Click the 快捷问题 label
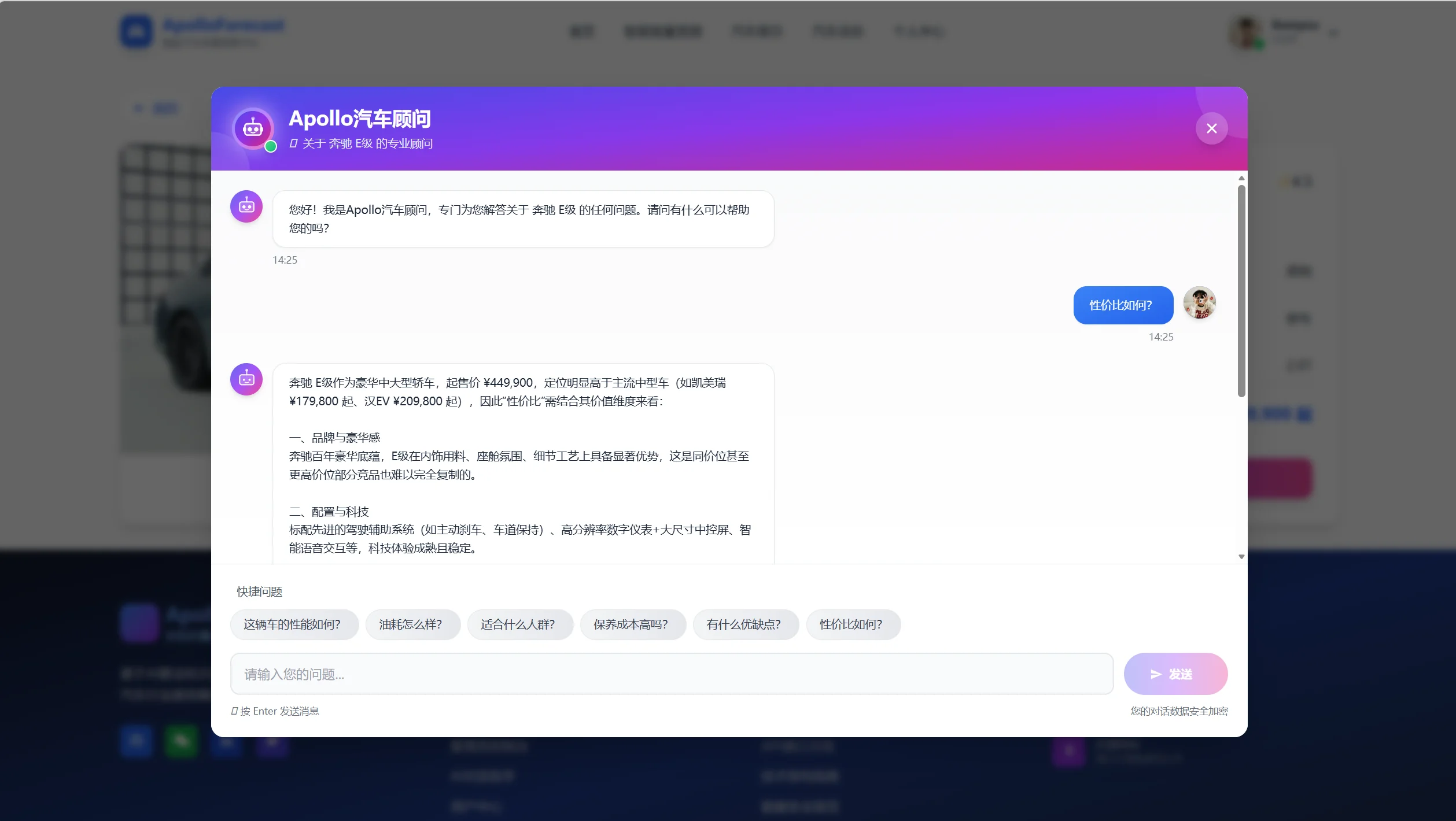1456x821 pixels. coord(259,592)
